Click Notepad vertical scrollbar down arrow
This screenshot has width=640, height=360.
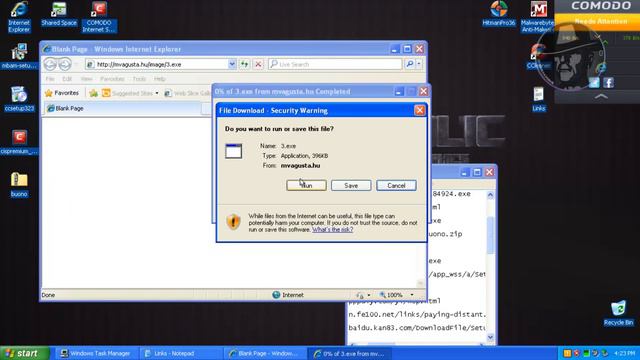[x=490, y=338]
